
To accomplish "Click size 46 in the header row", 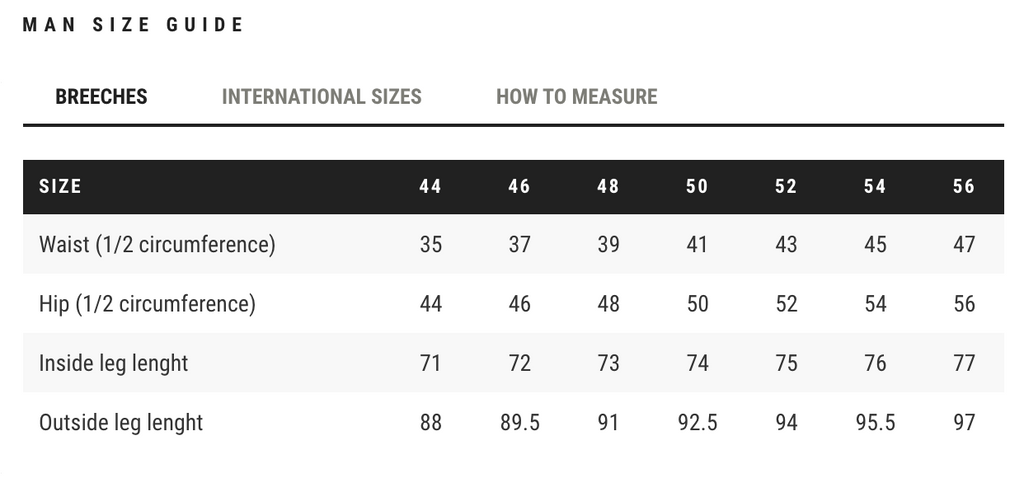I will 519,186.
